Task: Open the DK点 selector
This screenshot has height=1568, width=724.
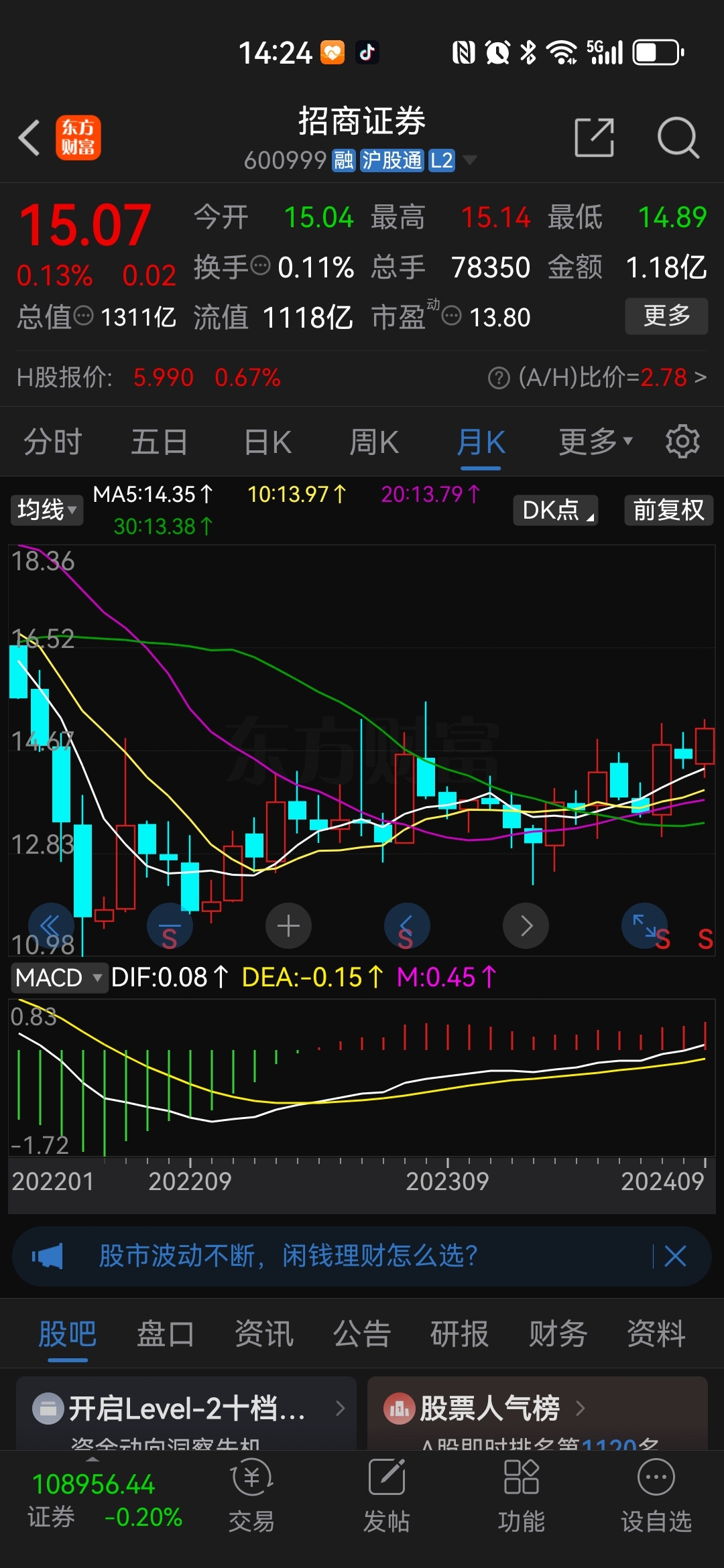Action: (556, 510)
